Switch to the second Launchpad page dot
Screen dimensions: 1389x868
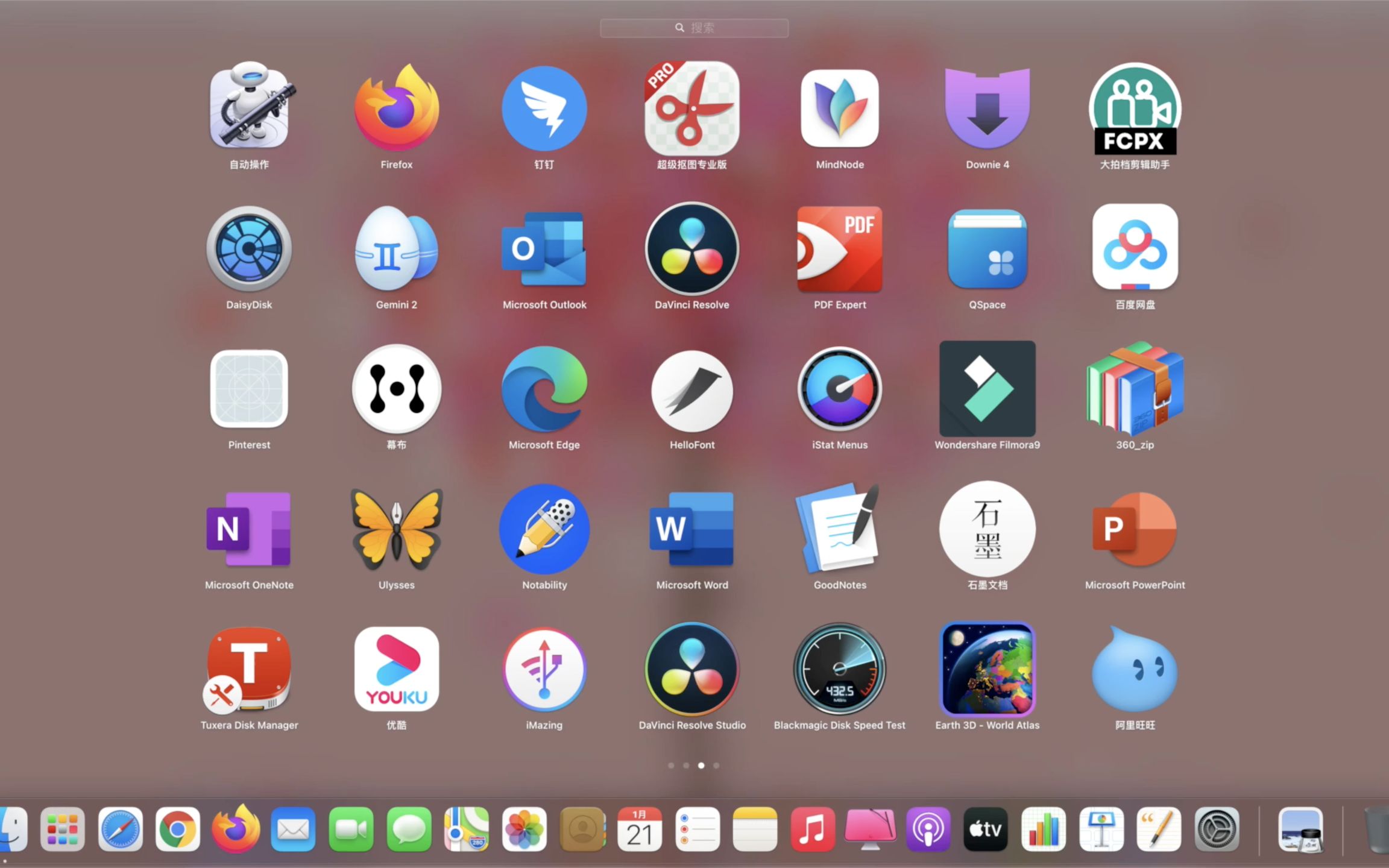686,766
